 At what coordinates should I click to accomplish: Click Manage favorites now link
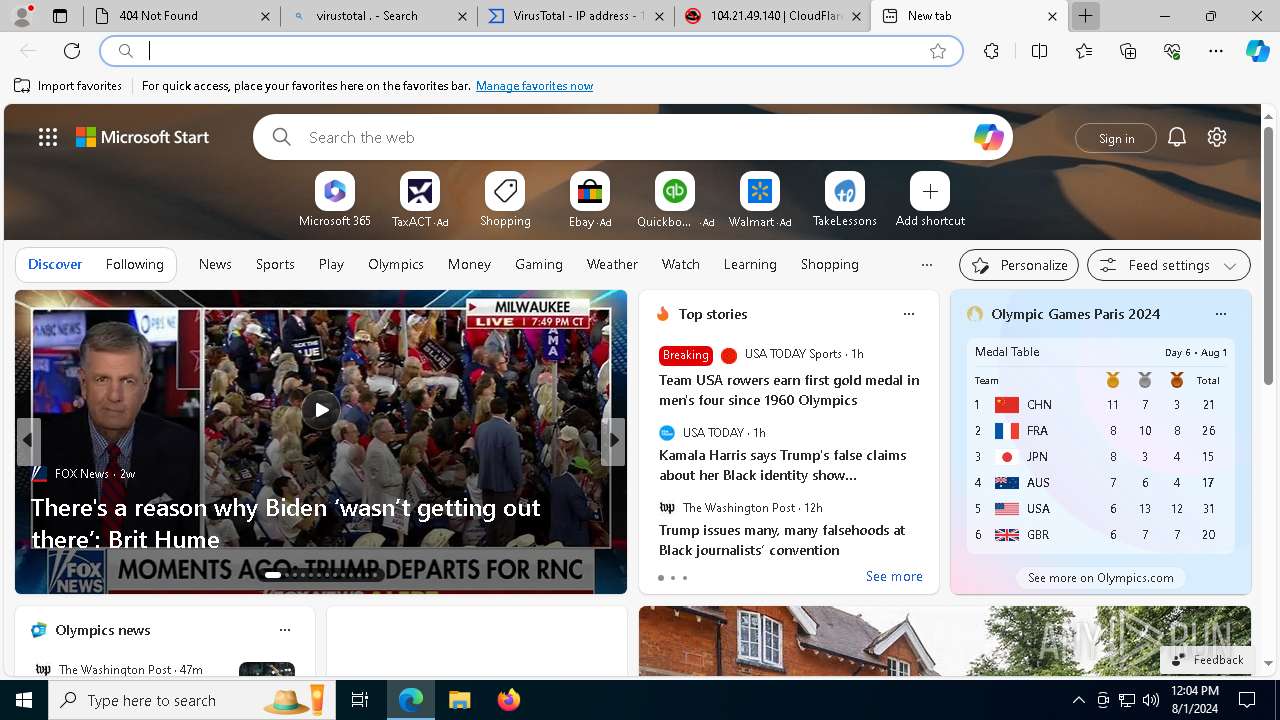534,86
